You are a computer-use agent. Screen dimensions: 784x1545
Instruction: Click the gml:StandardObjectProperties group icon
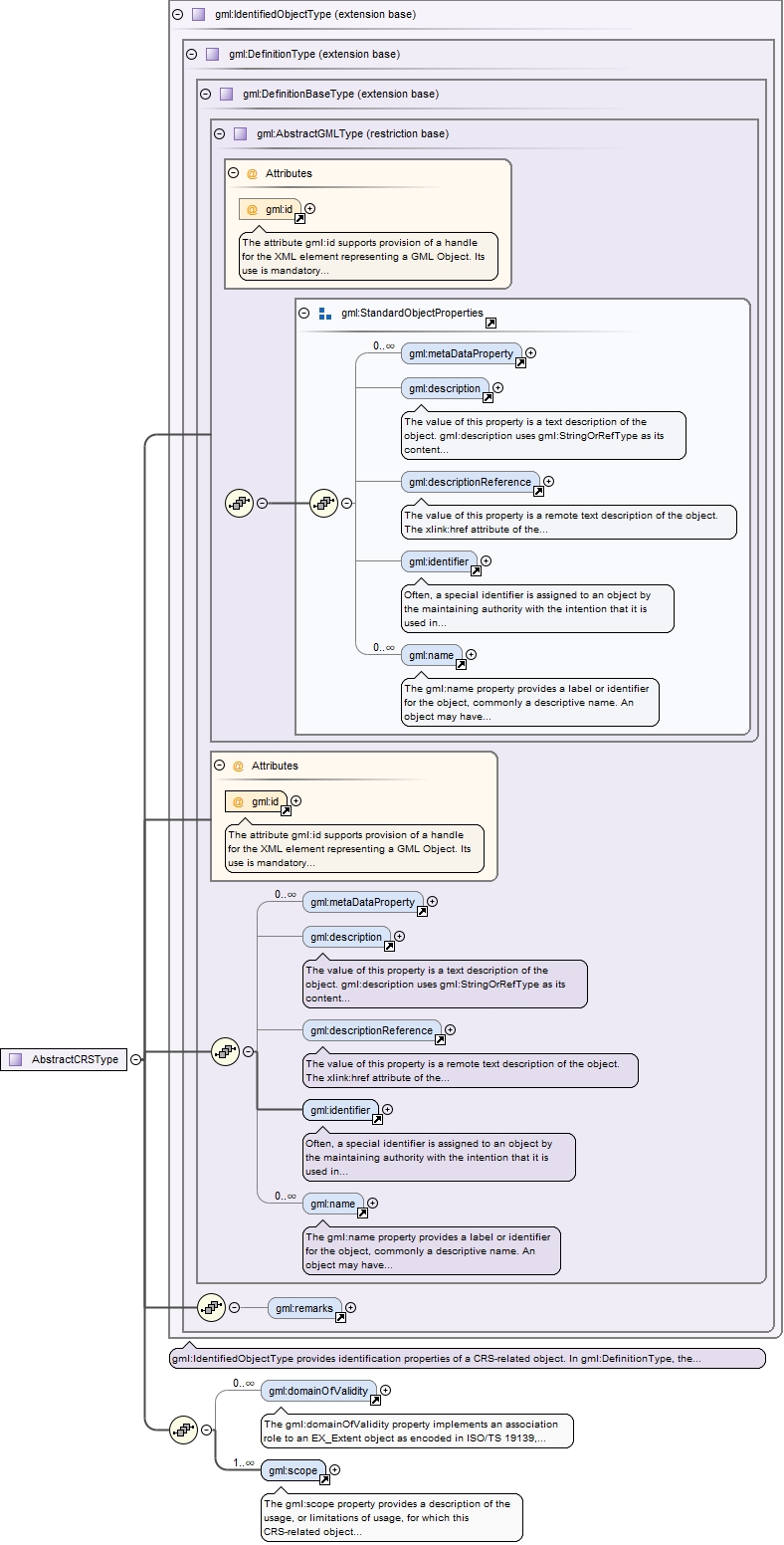[325, 313]
